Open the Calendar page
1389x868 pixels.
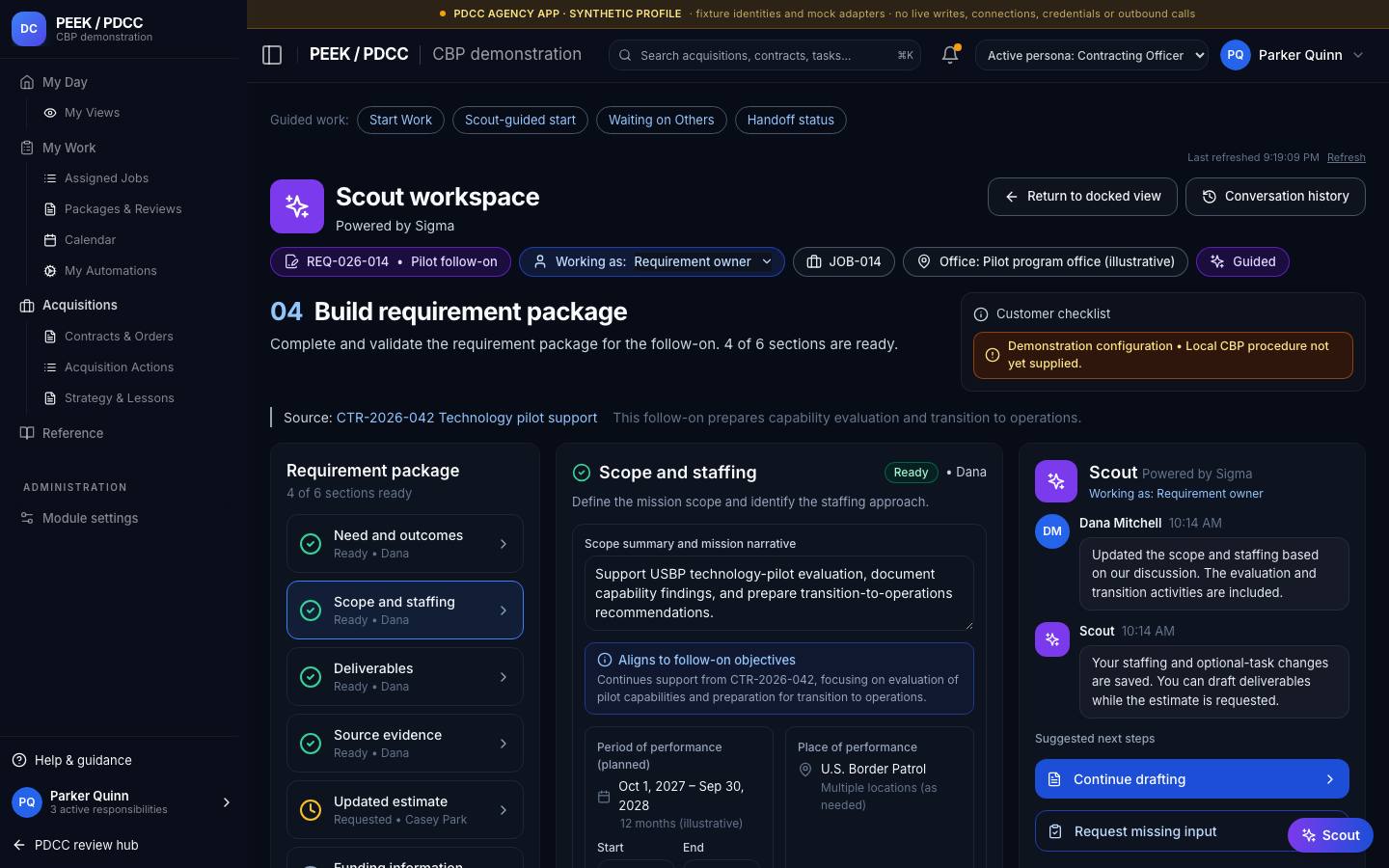(90, 240)
